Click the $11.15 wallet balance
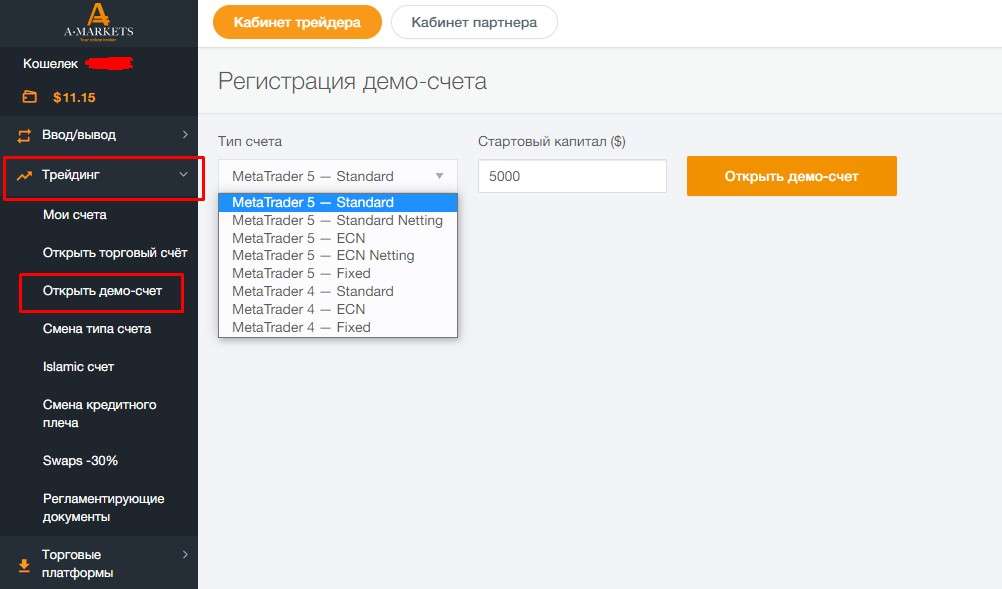 pos(74,98)
